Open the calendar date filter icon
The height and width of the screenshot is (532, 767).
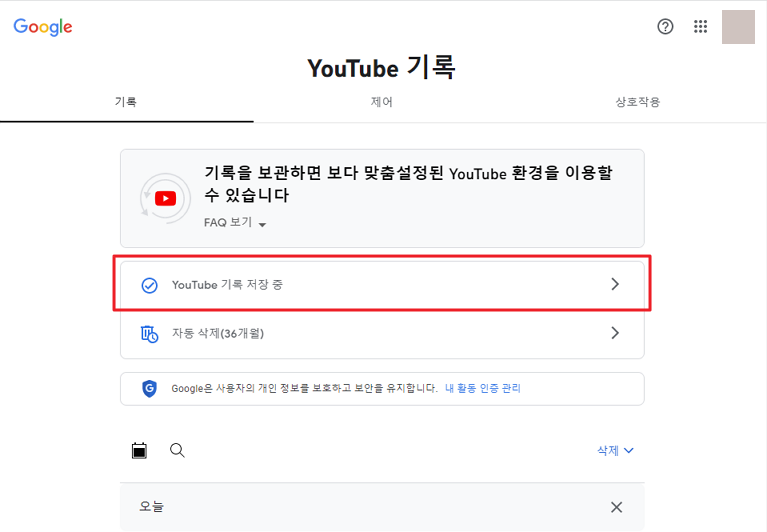(139, 450)
